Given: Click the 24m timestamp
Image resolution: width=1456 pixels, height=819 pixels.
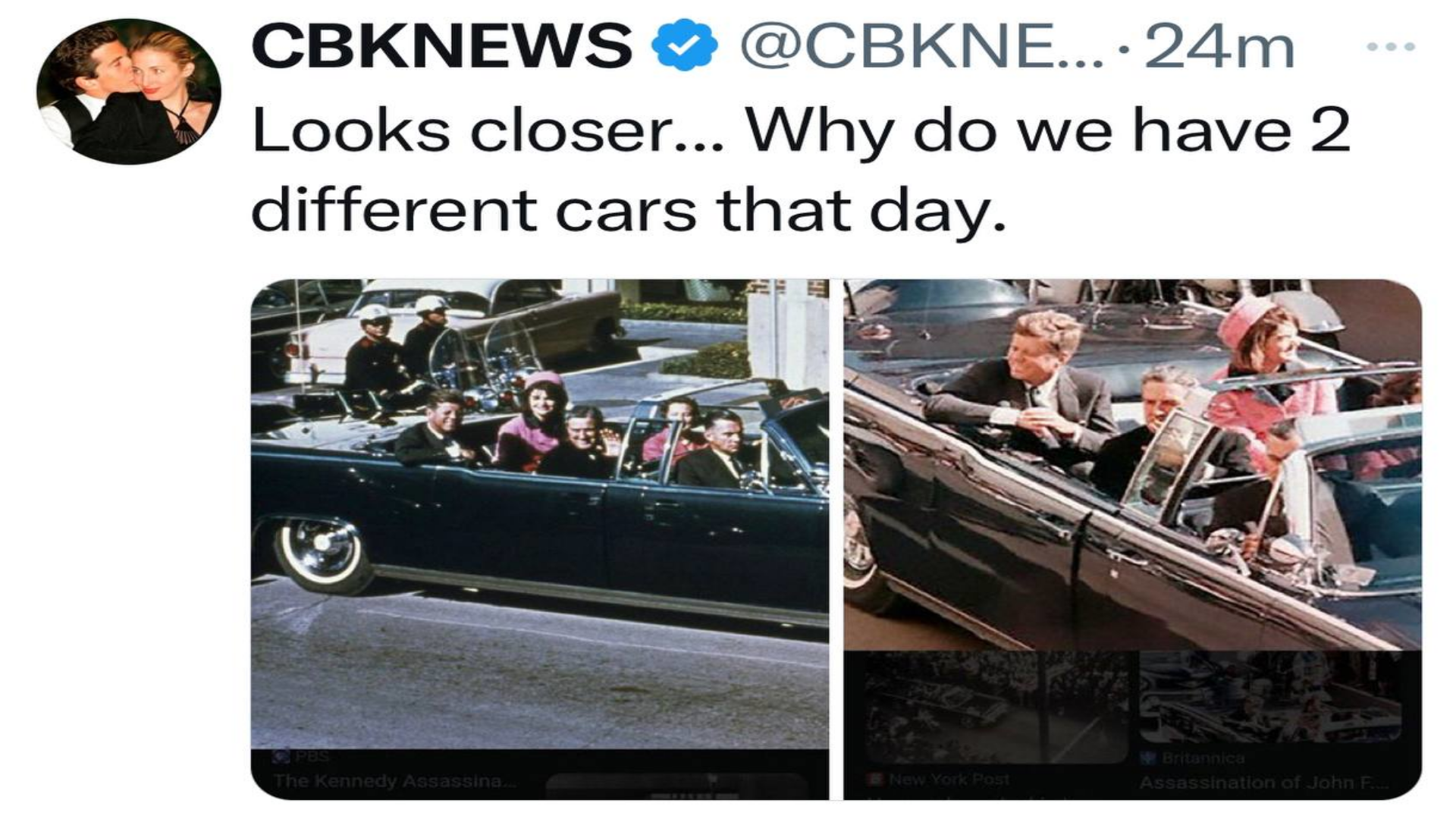Looking at the screenshot, I should 1219,47.
